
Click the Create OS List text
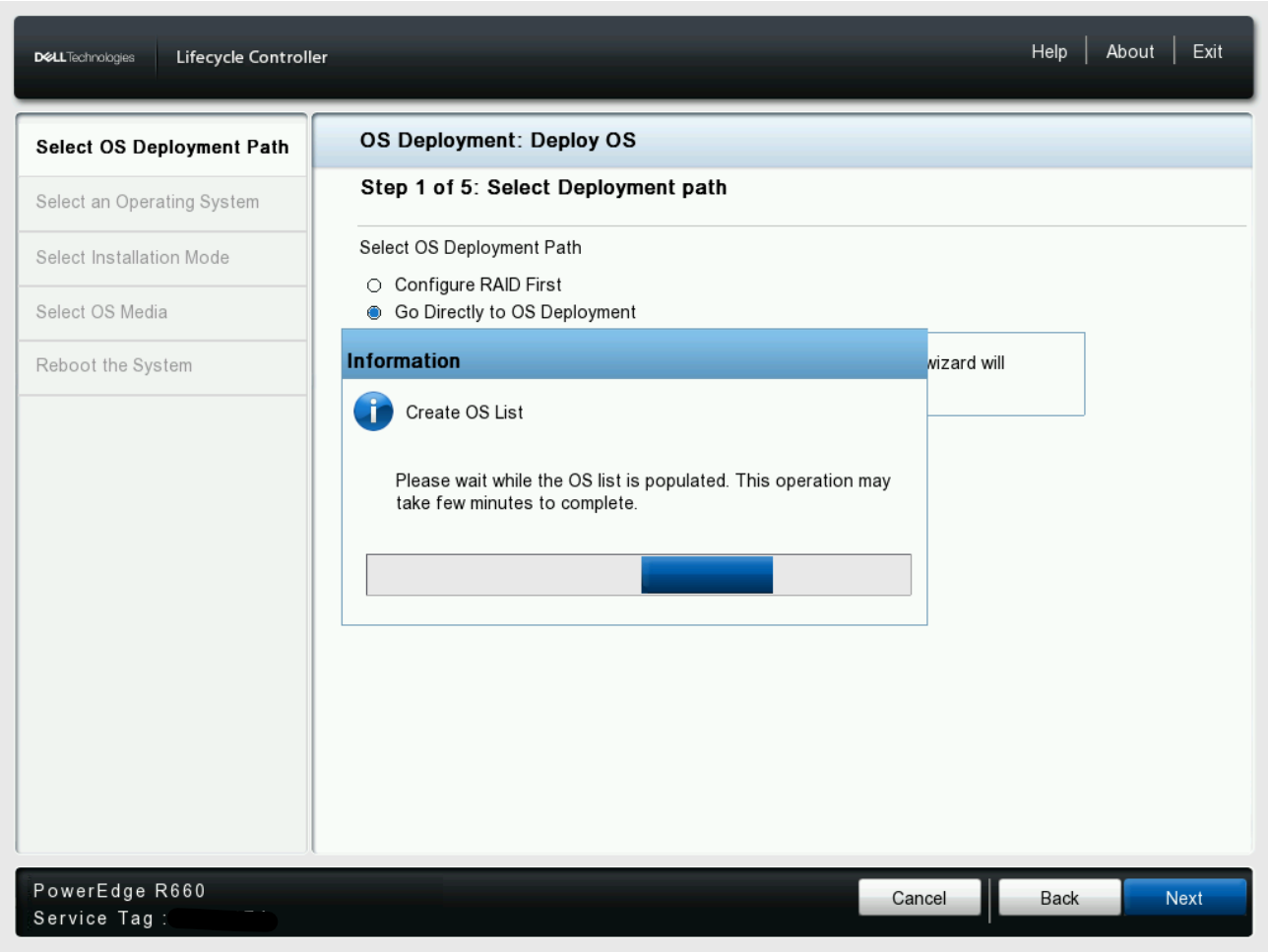tap(465, 413)
